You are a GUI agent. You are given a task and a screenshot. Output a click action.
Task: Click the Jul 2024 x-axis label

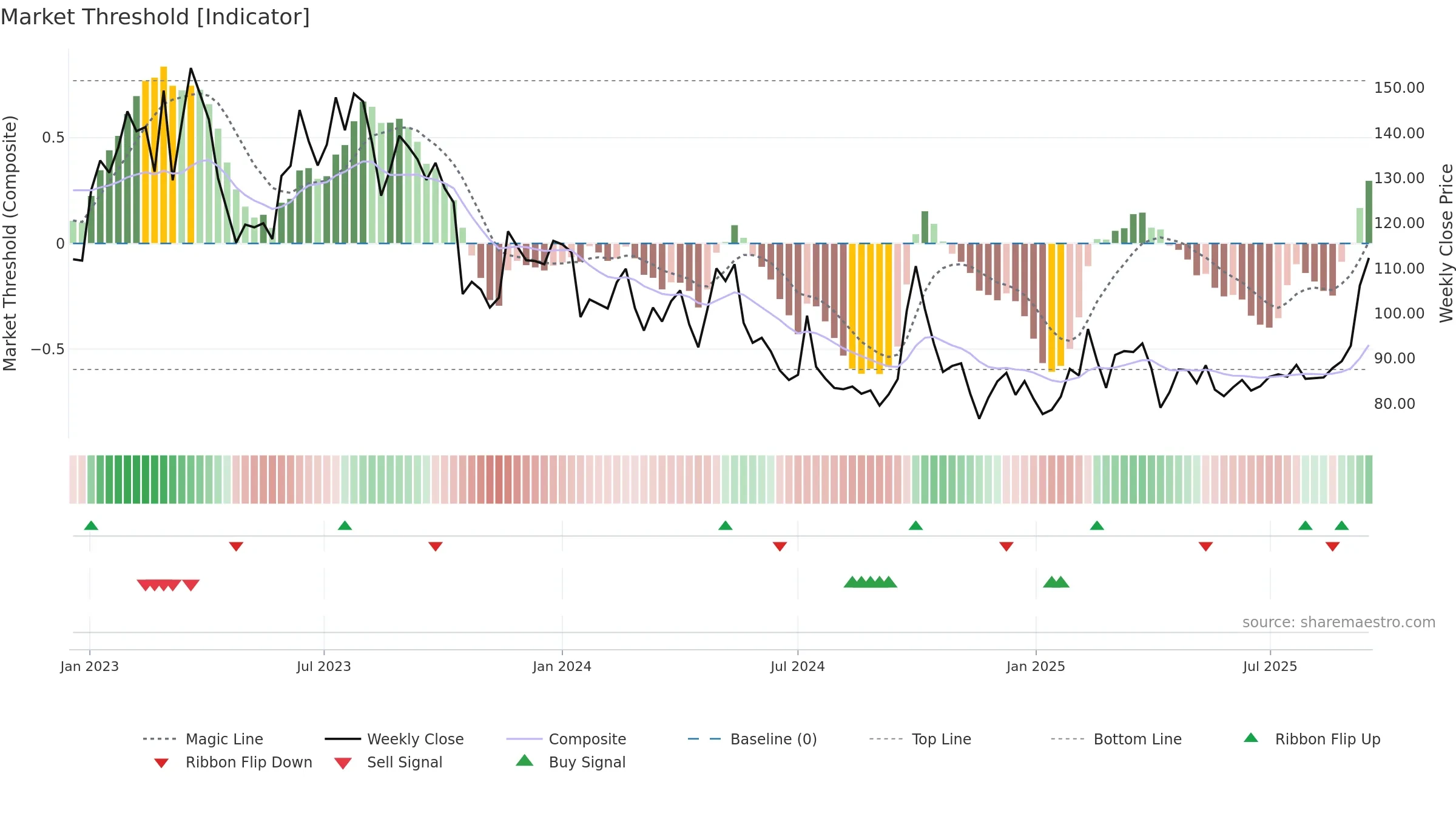click(x=798, y=666)
